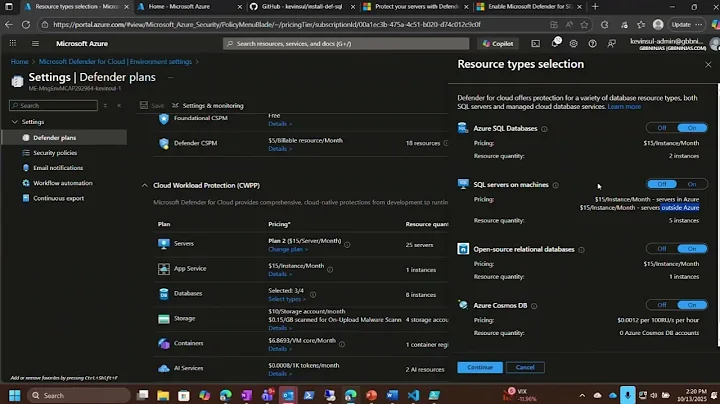Open the help question mark icon
This screenshot has height=404, width=720.
click(592, 44)
